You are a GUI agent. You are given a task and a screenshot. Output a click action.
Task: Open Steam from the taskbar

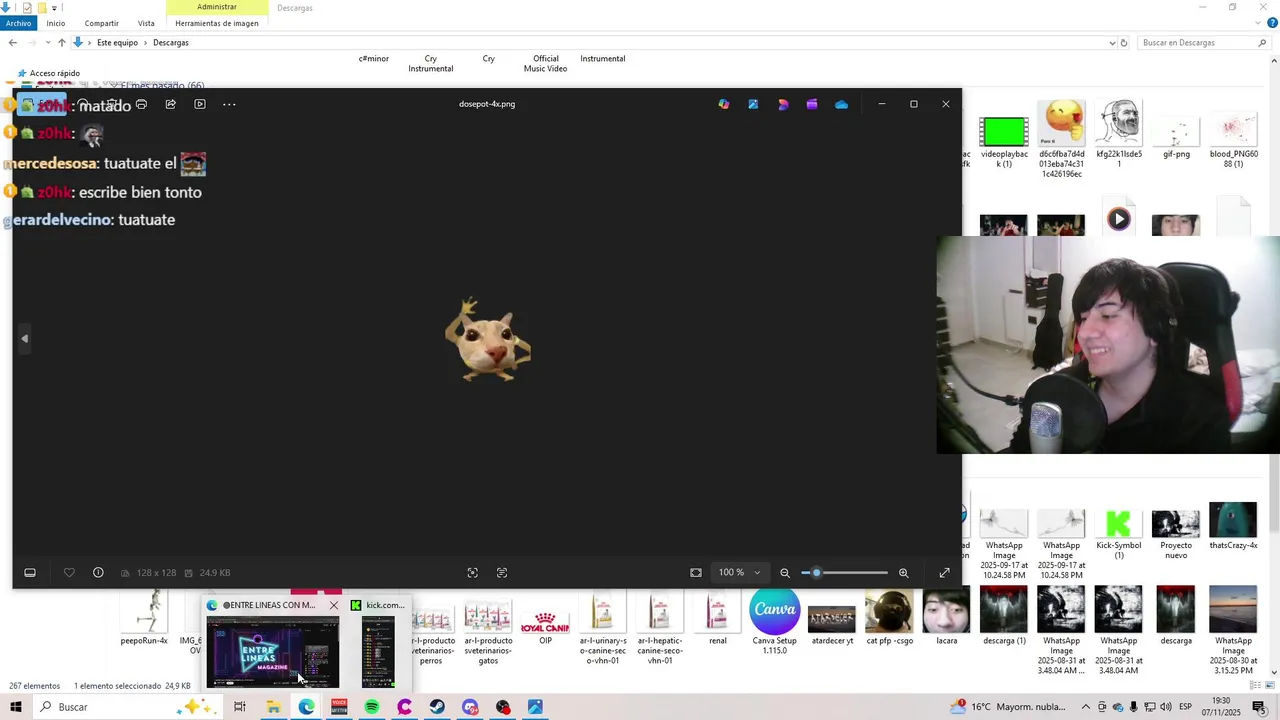click(x=437, y=707)
